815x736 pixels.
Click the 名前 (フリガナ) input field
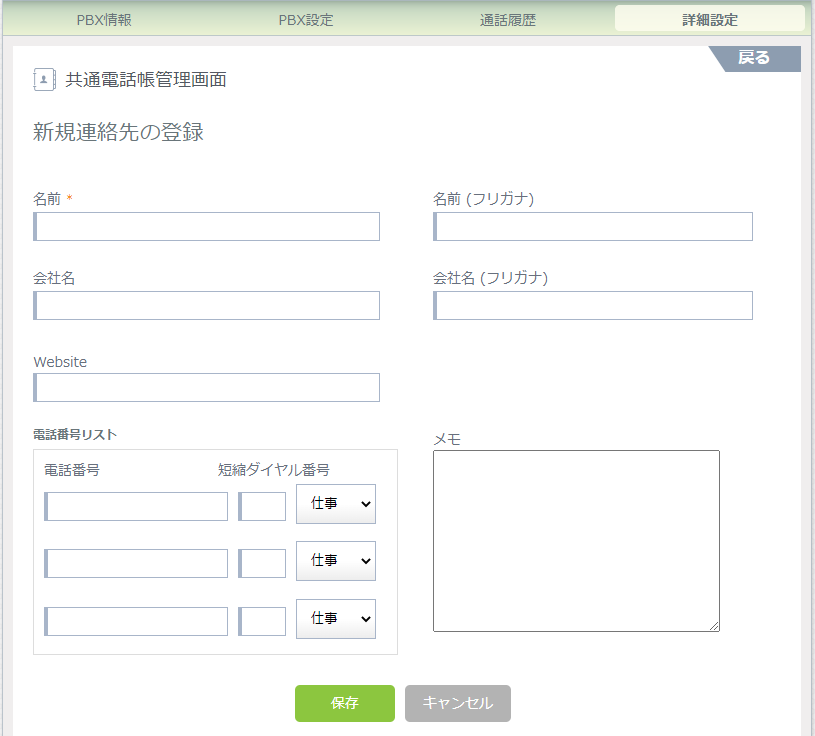pyautogui.click(x=593, y=227)
